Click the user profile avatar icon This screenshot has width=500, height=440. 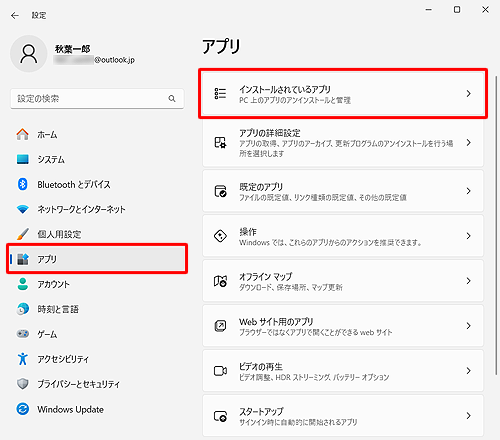[x=29, y=54]
